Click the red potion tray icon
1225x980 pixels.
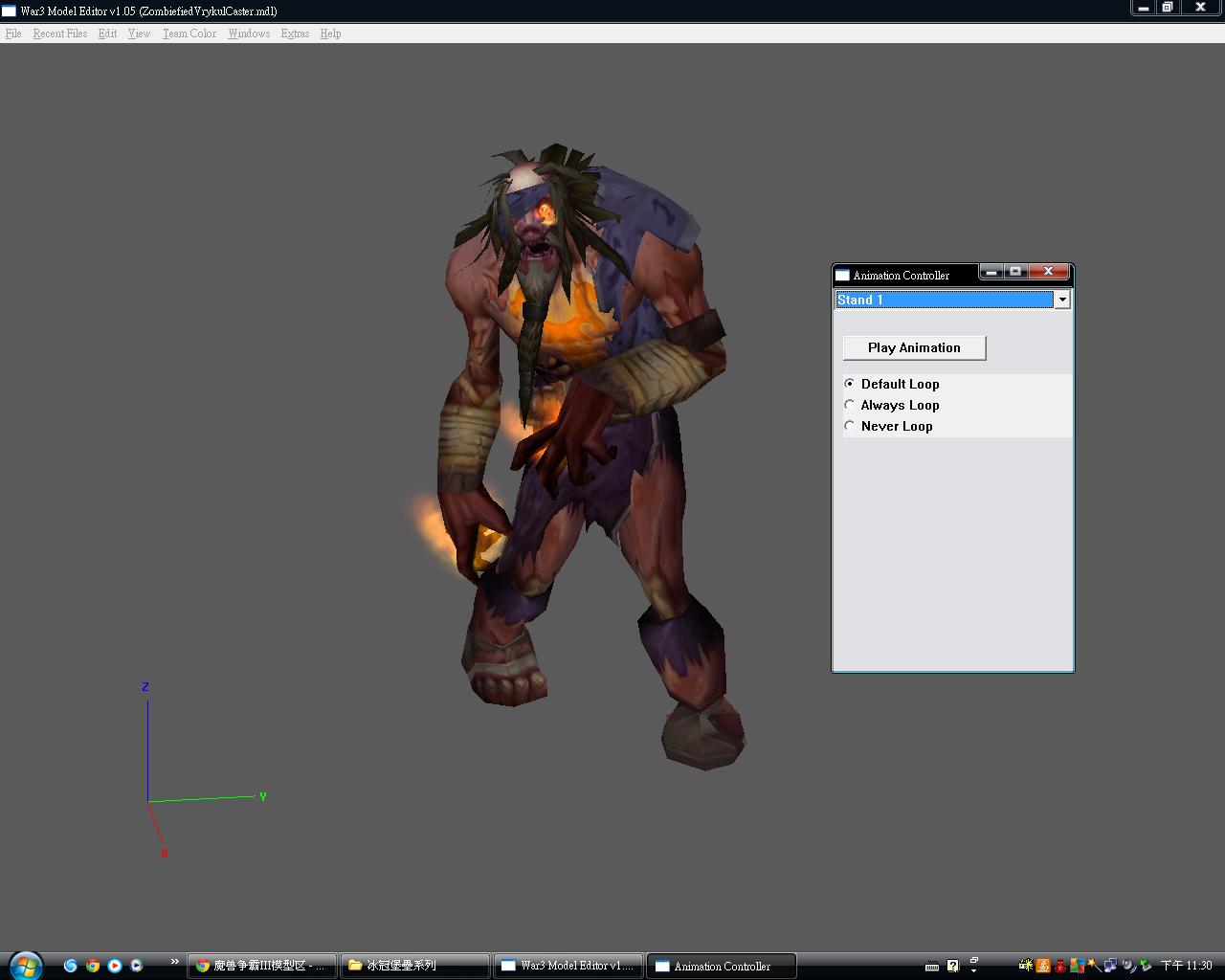(1060, 967)
